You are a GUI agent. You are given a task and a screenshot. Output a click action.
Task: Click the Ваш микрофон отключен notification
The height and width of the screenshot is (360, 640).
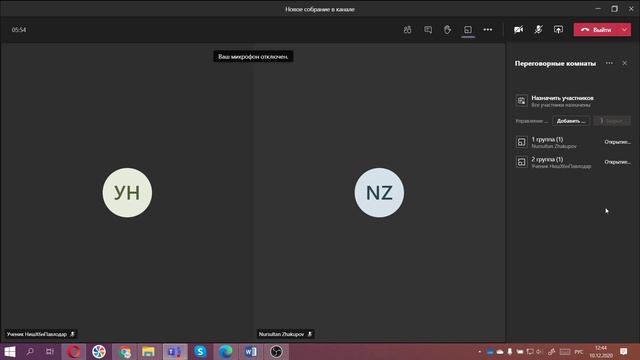(x=253, y=56)
